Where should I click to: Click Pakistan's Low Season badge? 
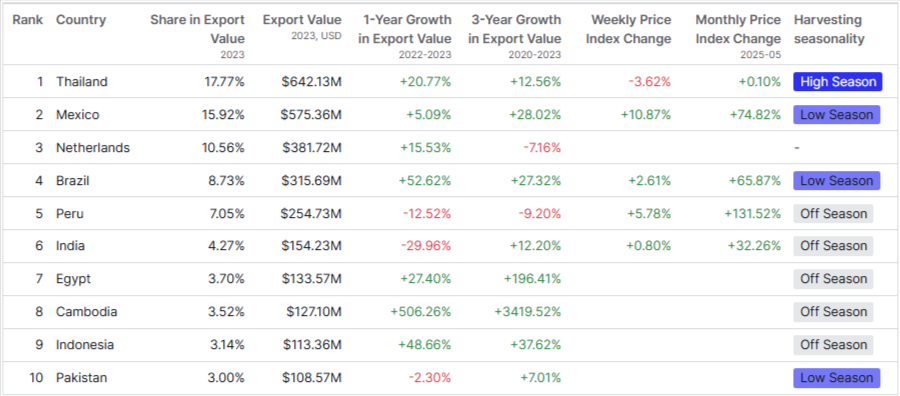click(837, 378)
